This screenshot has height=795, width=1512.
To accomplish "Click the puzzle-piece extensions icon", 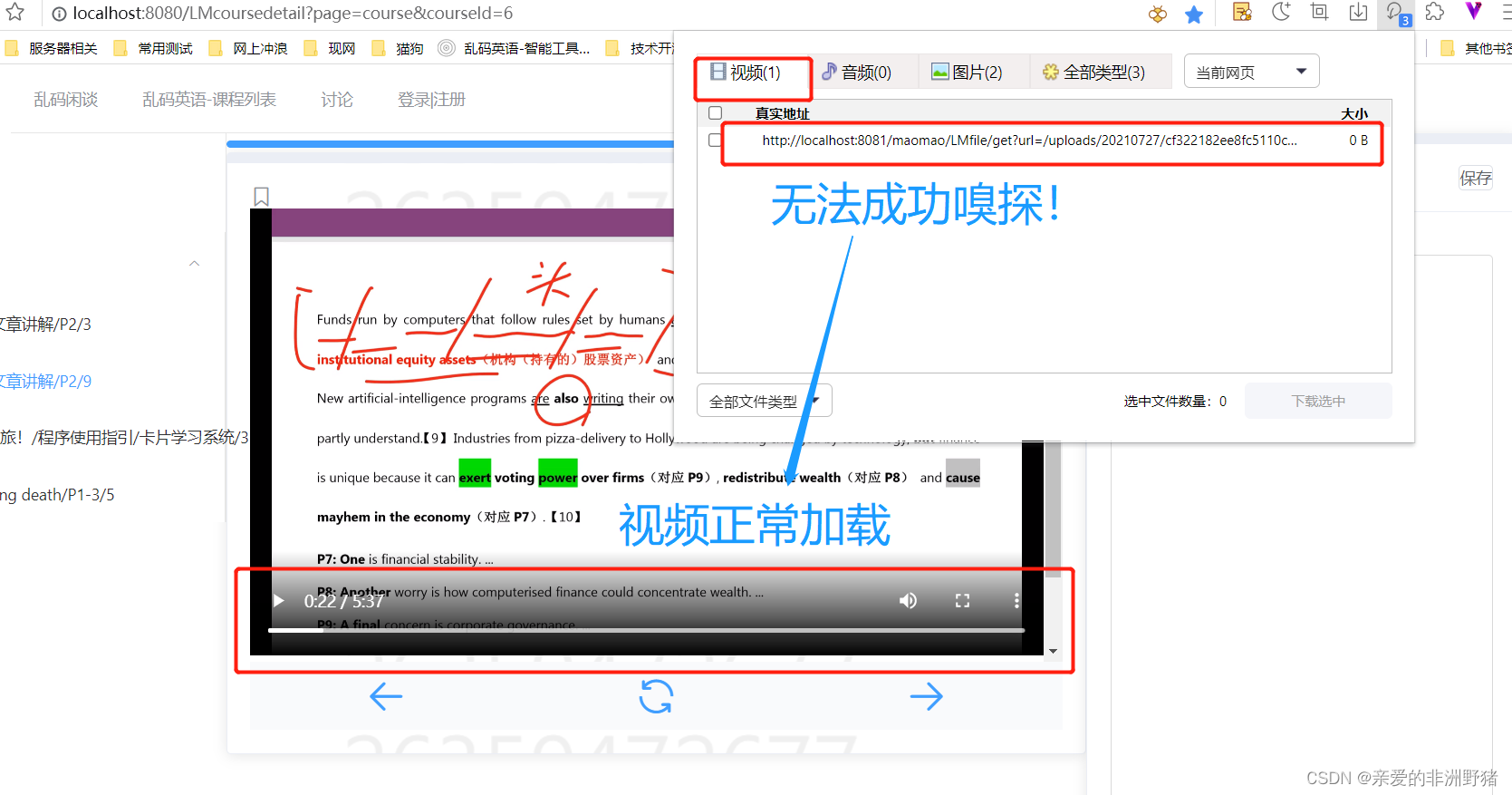I will tap(1435, 12).
